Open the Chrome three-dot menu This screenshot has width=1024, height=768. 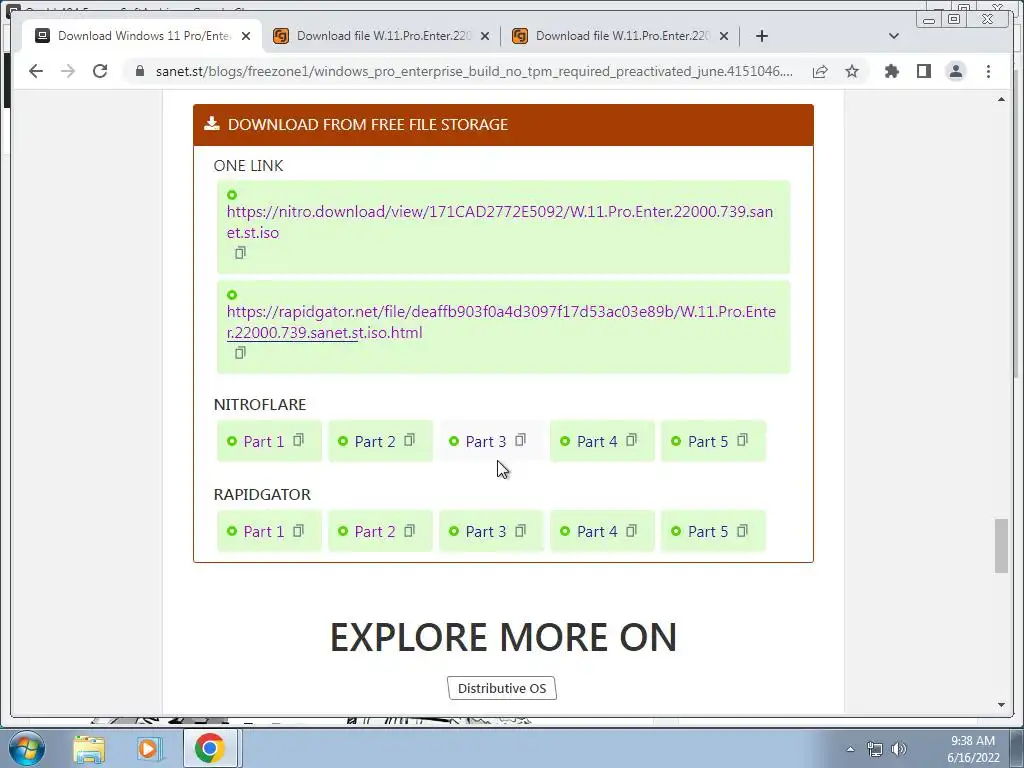988,71
